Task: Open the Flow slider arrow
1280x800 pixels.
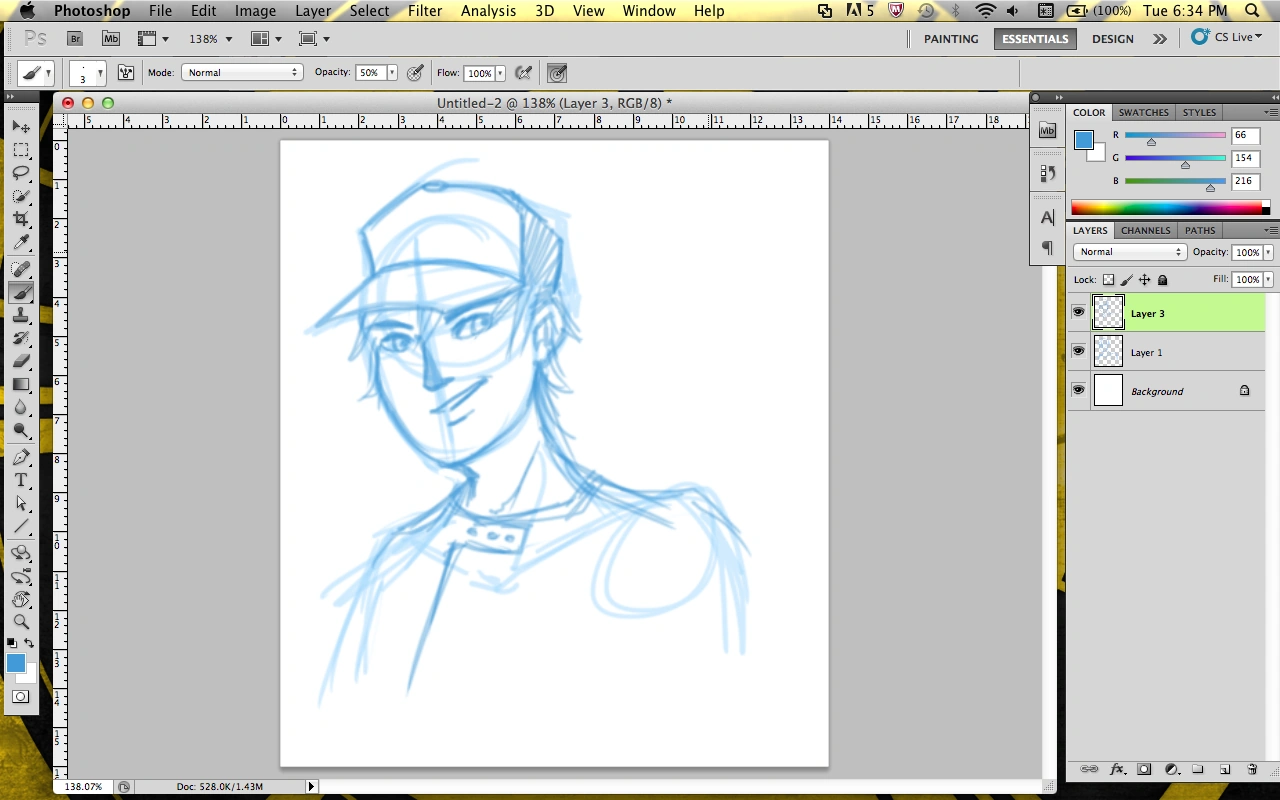Action: point(500,73)
